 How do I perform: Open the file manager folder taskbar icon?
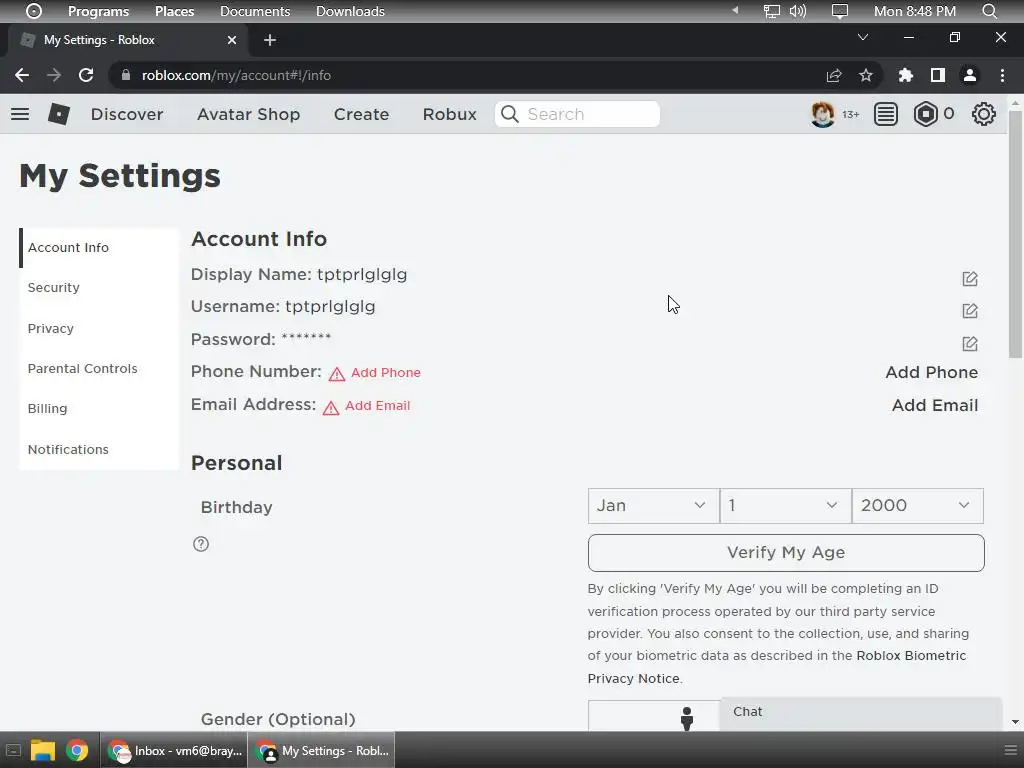(42, 750)
